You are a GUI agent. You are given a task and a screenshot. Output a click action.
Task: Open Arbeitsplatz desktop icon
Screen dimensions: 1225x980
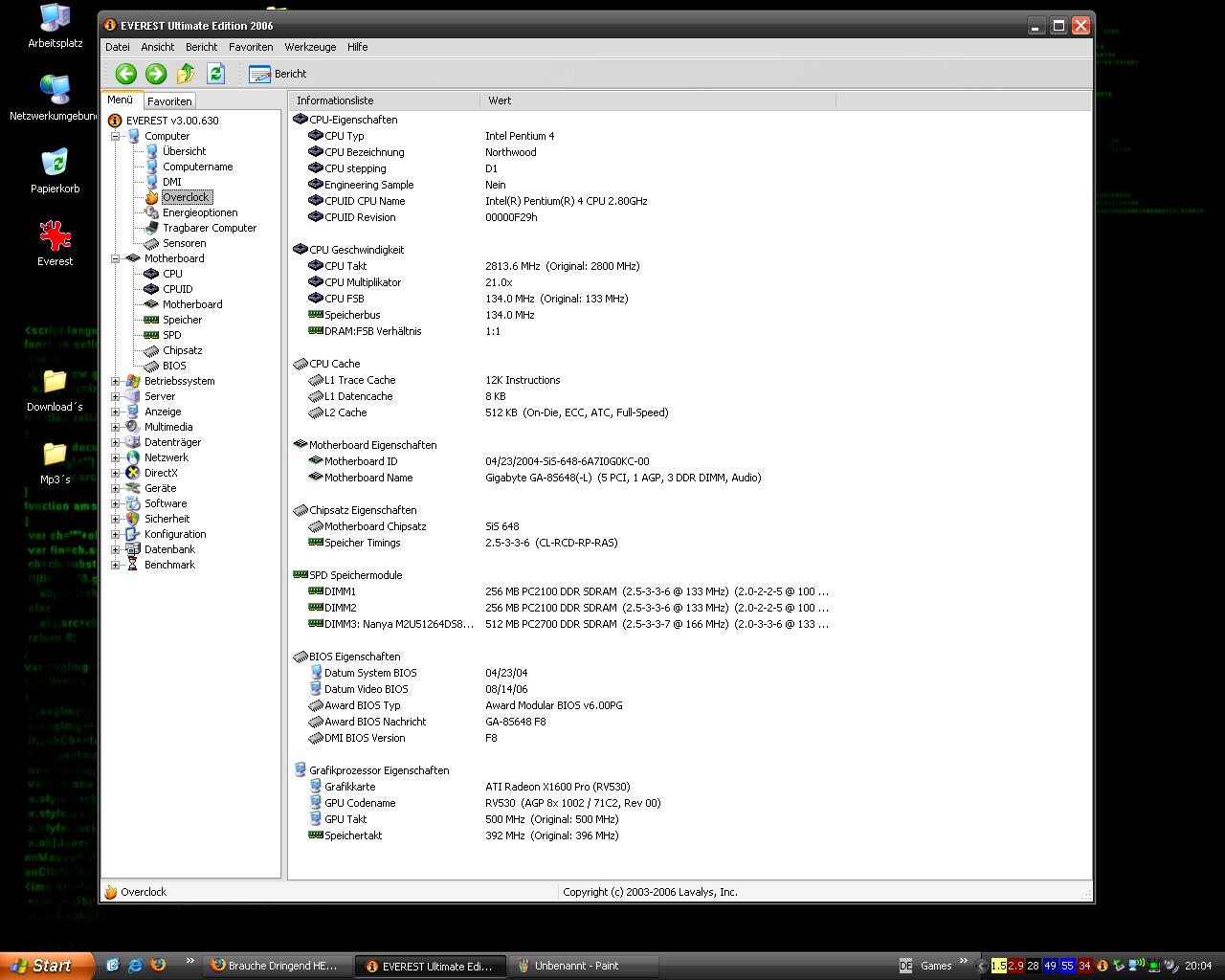click(56, 26)
